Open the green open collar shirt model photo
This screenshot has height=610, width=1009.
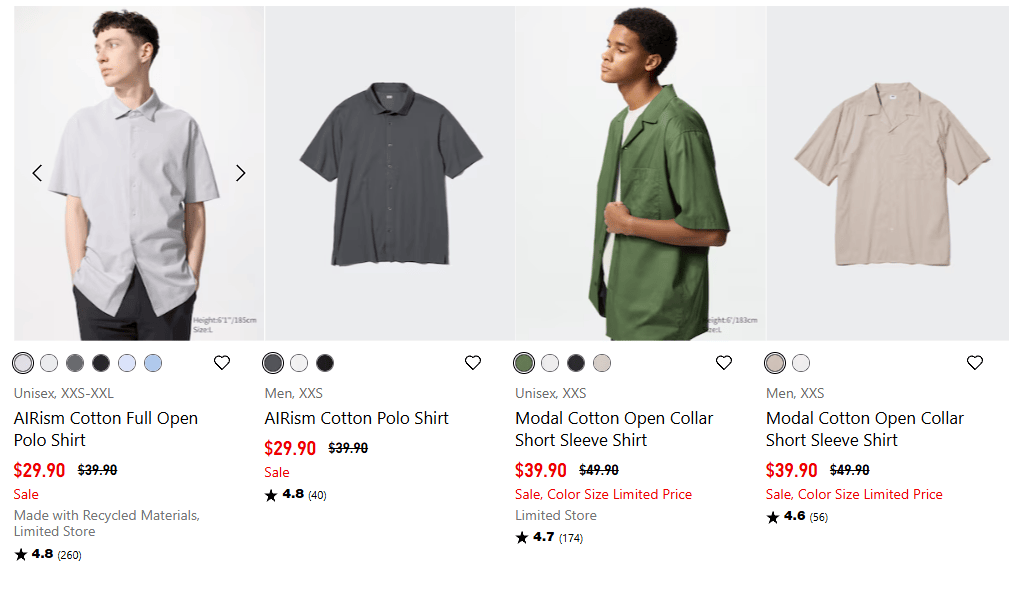(x=641, y=175)
